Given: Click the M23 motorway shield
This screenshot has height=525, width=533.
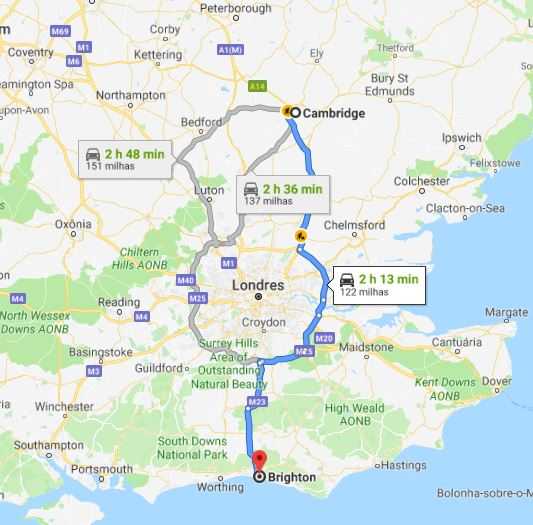Looking at the screenshot, I should tap(257, 402).
